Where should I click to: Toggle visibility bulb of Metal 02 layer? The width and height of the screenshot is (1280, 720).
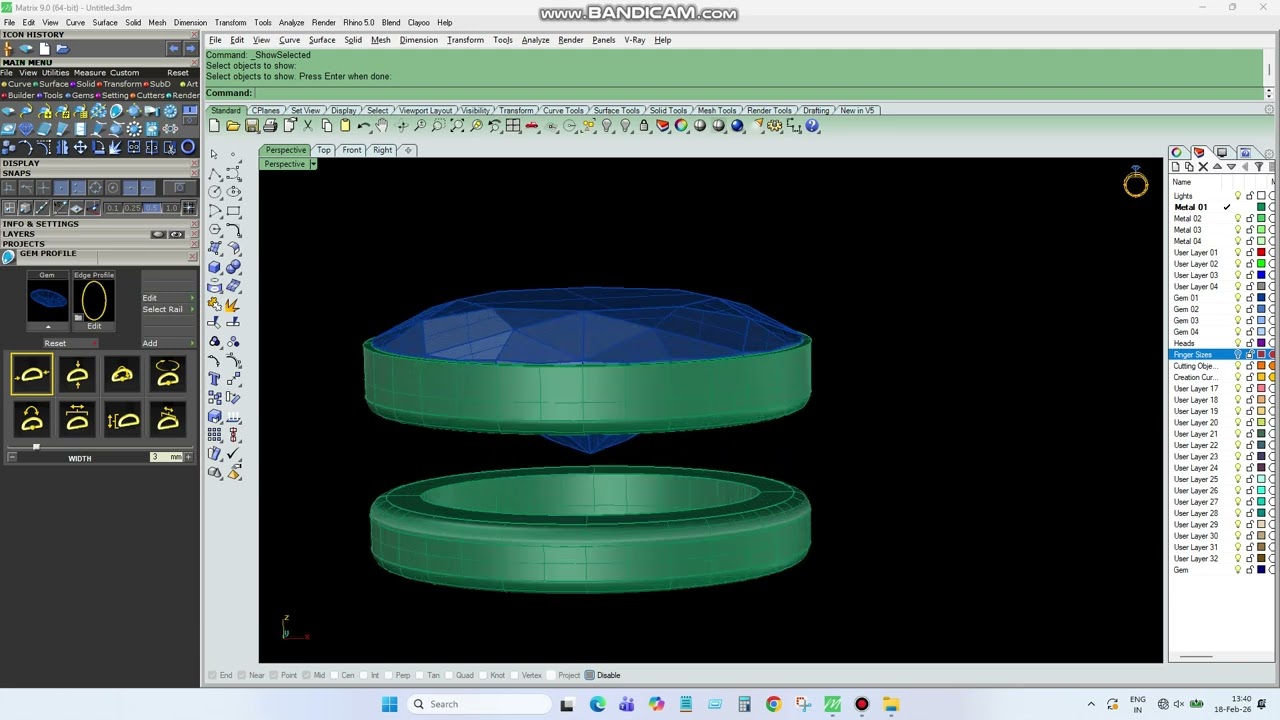pyautogui.click(x=1238, y=218)
